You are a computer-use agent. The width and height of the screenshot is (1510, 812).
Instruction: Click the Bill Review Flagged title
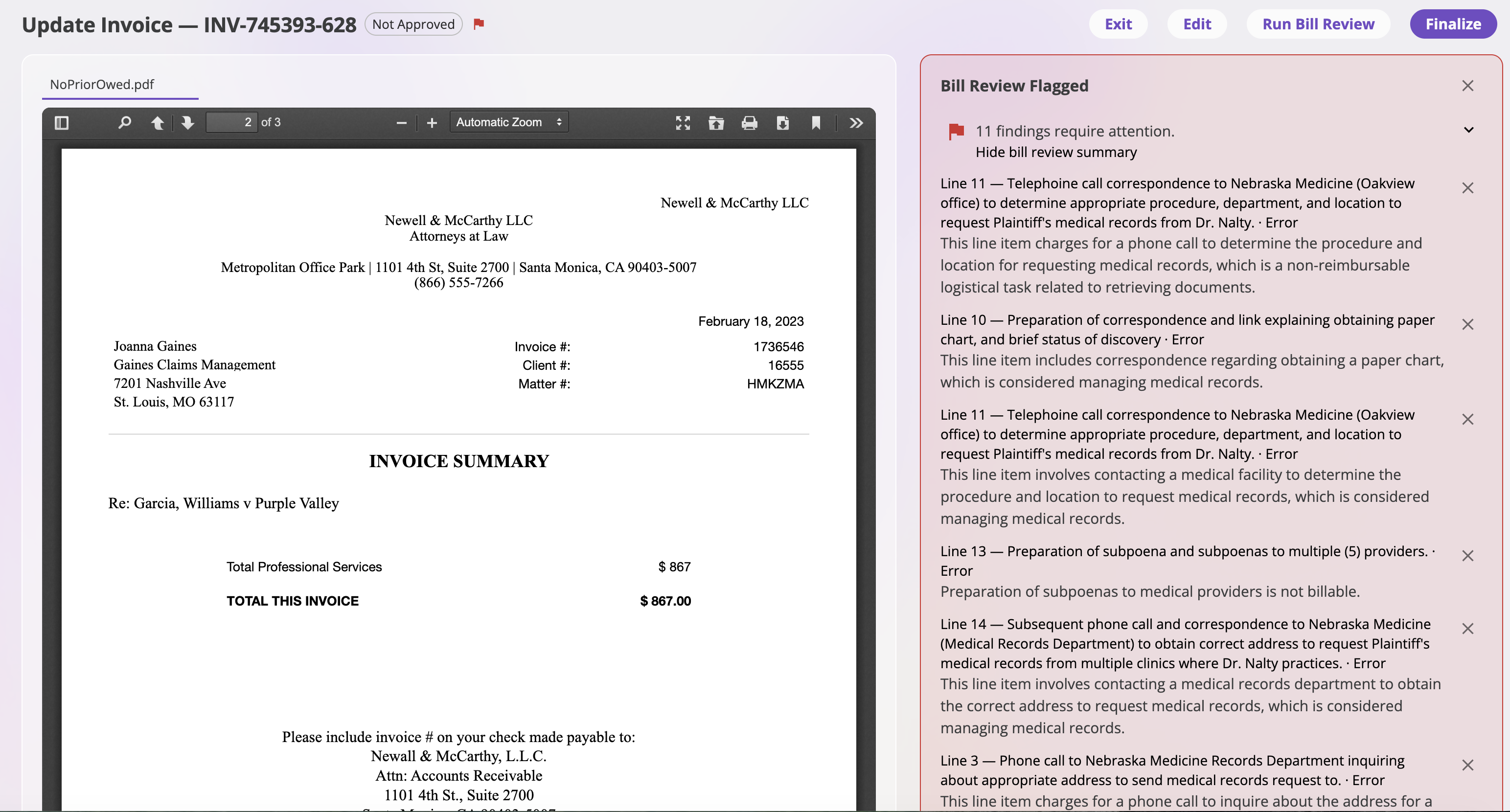[x=1014, y=86]
